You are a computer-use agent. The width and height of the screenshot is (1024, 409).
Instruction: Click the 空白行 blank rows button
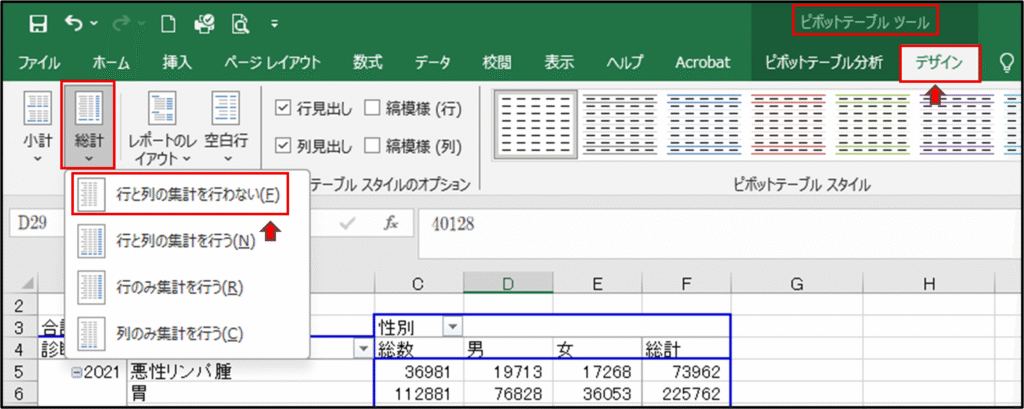(x=225, y=125)
